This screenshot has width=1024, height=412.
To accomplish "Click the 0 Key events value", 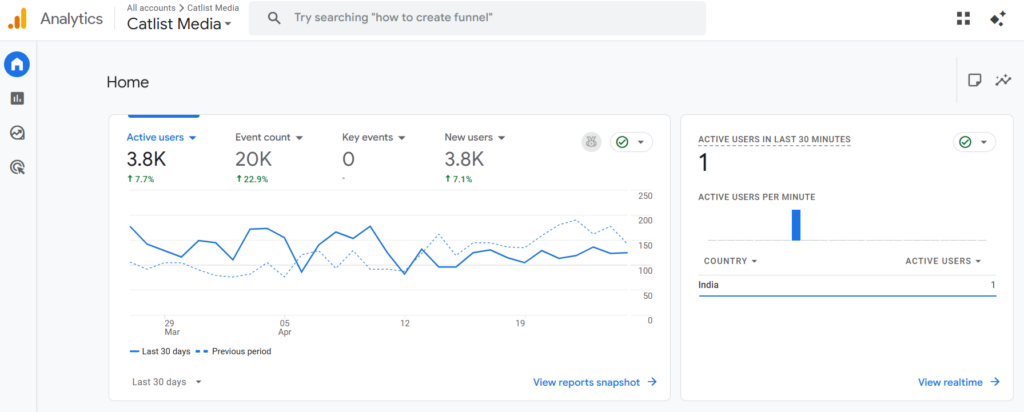I will pyautogui.click(x=348, y=159).
